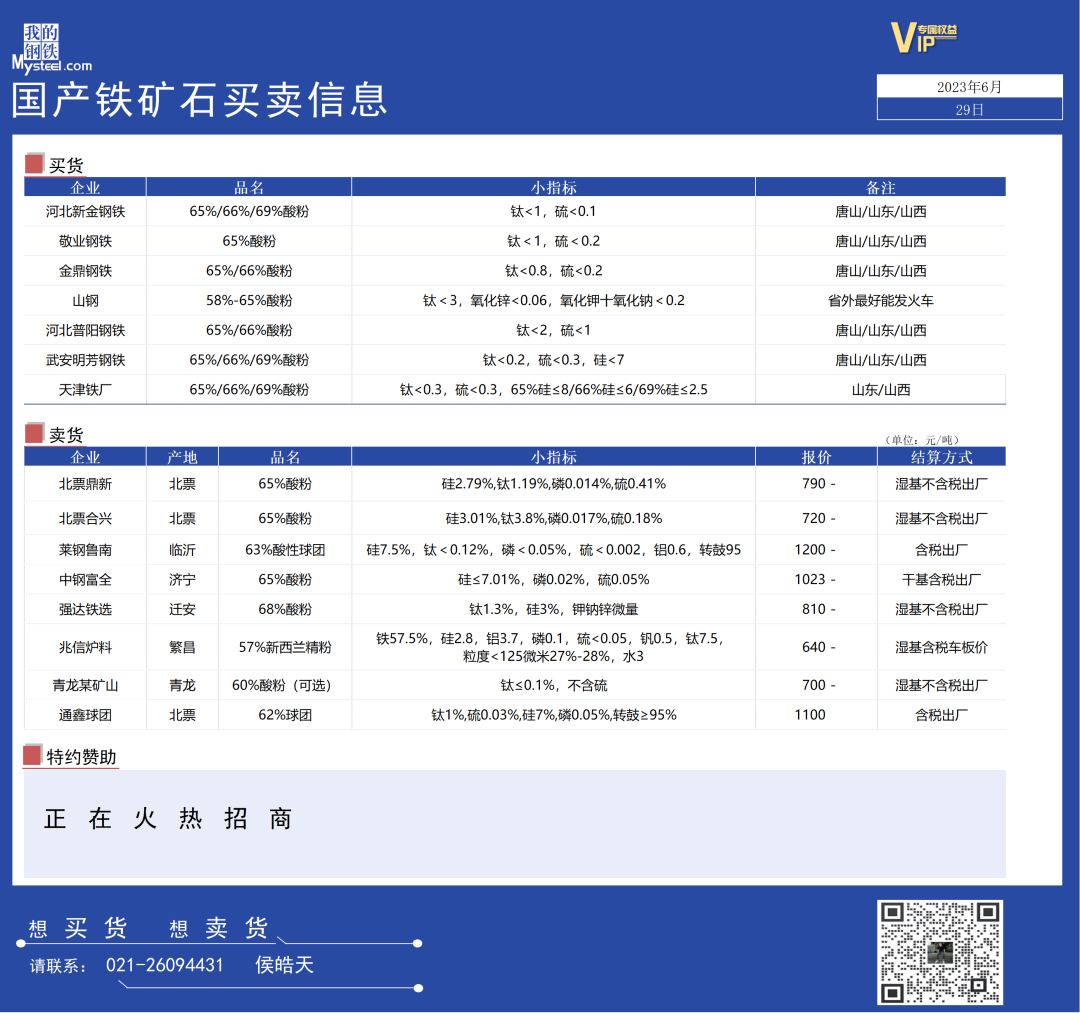Click the 钛<1，硫<0.1 spec cell
Image resolution: width=1080 pixels, height=1013 pixels.
point(553,211)
